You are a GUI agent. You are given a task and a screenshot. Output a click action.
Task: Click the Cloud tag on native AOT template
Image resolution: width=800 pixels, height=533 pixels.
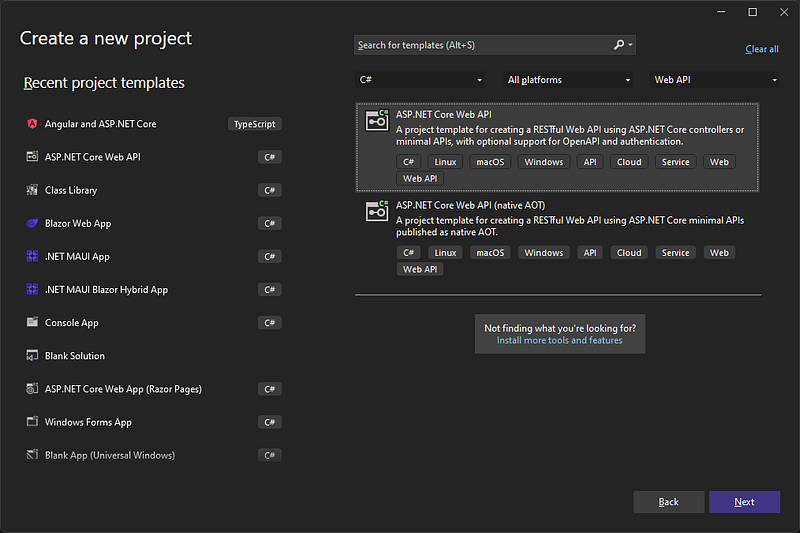629,252
